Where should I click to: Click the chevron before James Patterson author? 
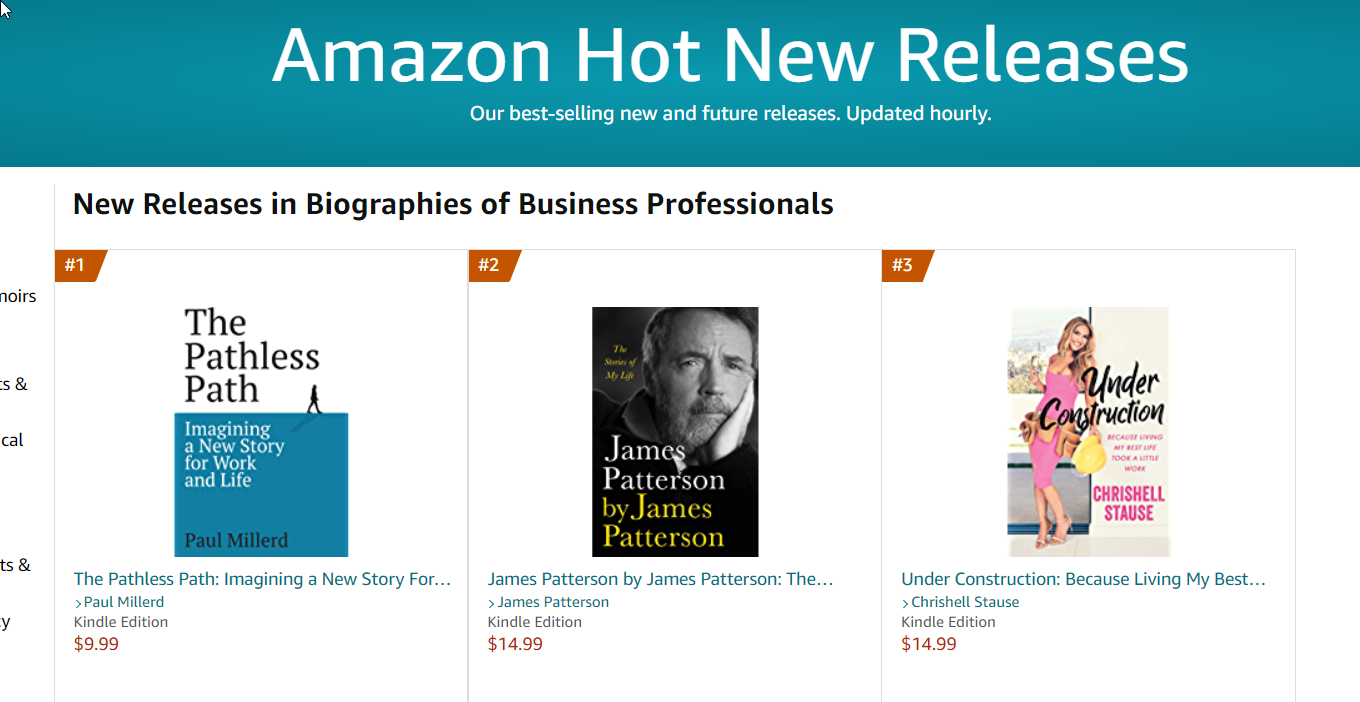click(x=492, y=603)
